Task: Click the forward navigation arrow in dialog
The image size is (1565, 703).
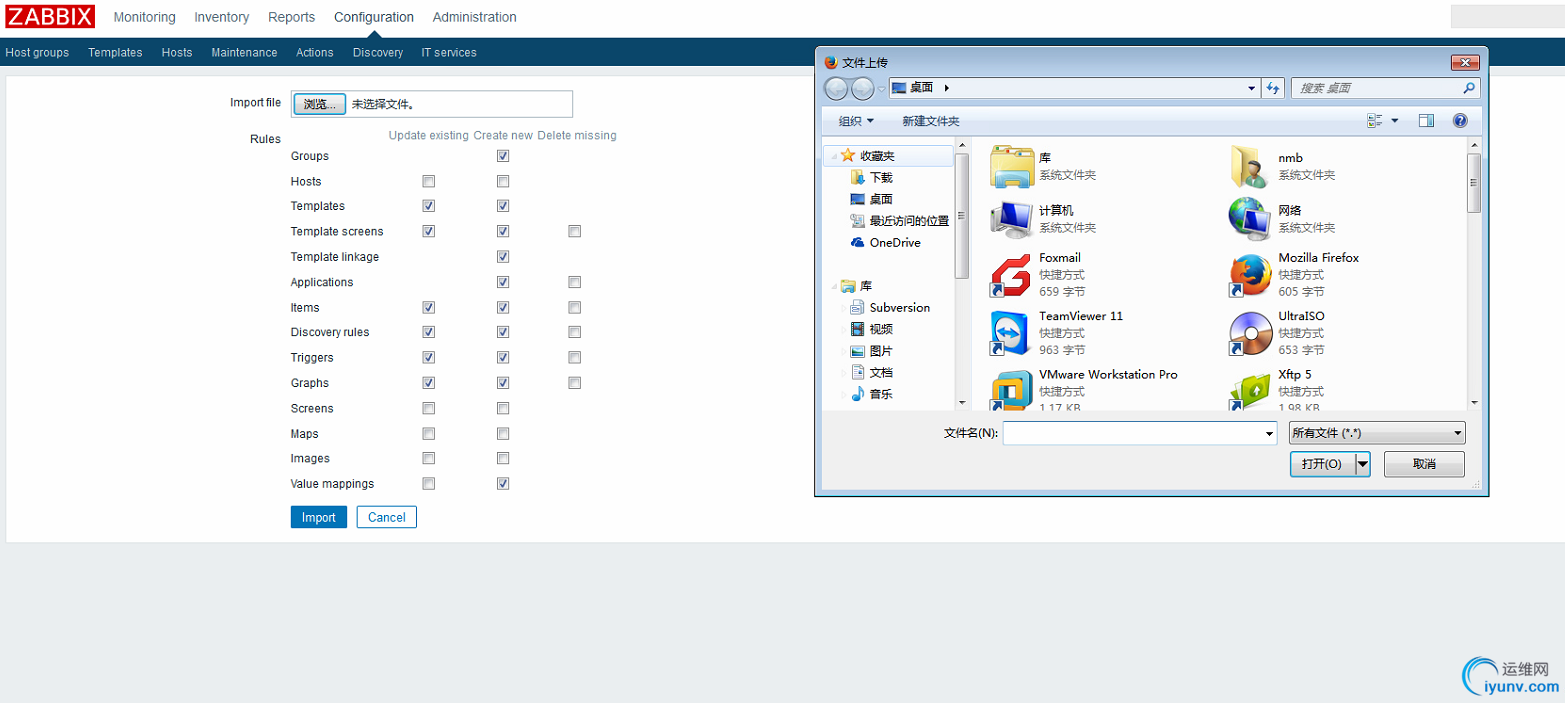Action: 862,88
